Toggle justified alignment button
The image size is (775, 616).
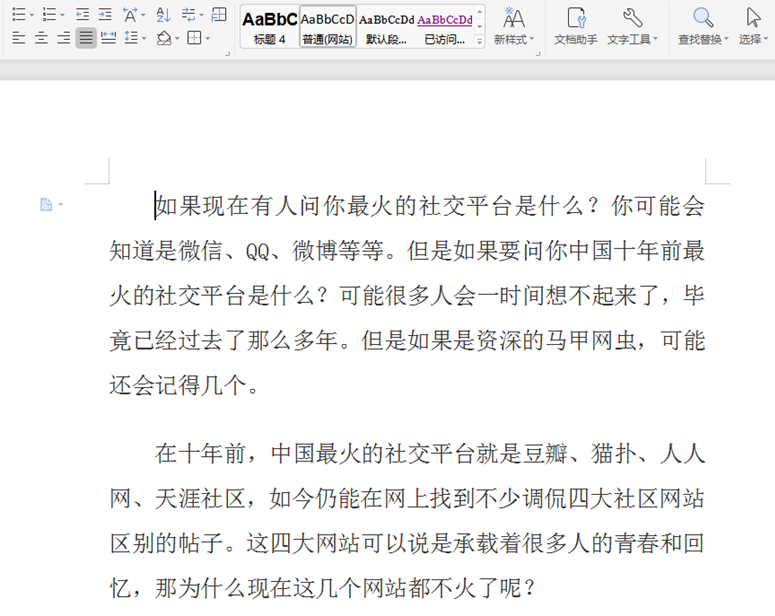tap(86, 38)
